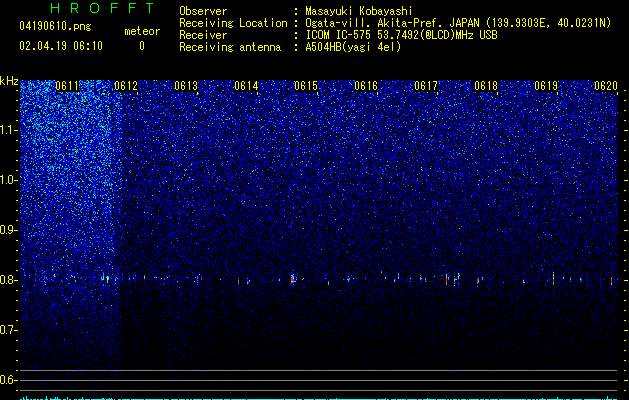Click the meteor count label
The height and width of the screenshot is (400, 629).
[x=142, y=31]
